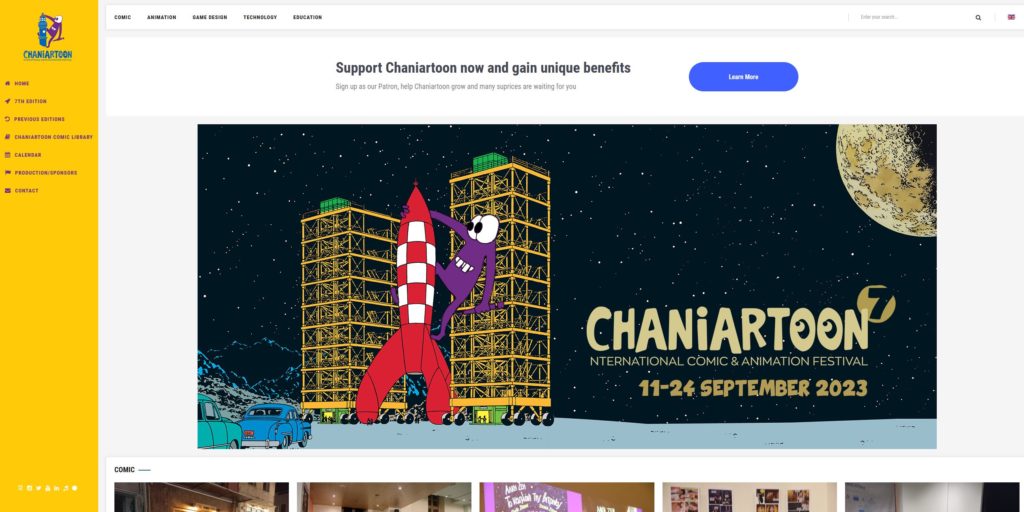Open the UK flag language selector
The height and width of the screenshot is (512, 1024).
click(x=1011, y=17)
